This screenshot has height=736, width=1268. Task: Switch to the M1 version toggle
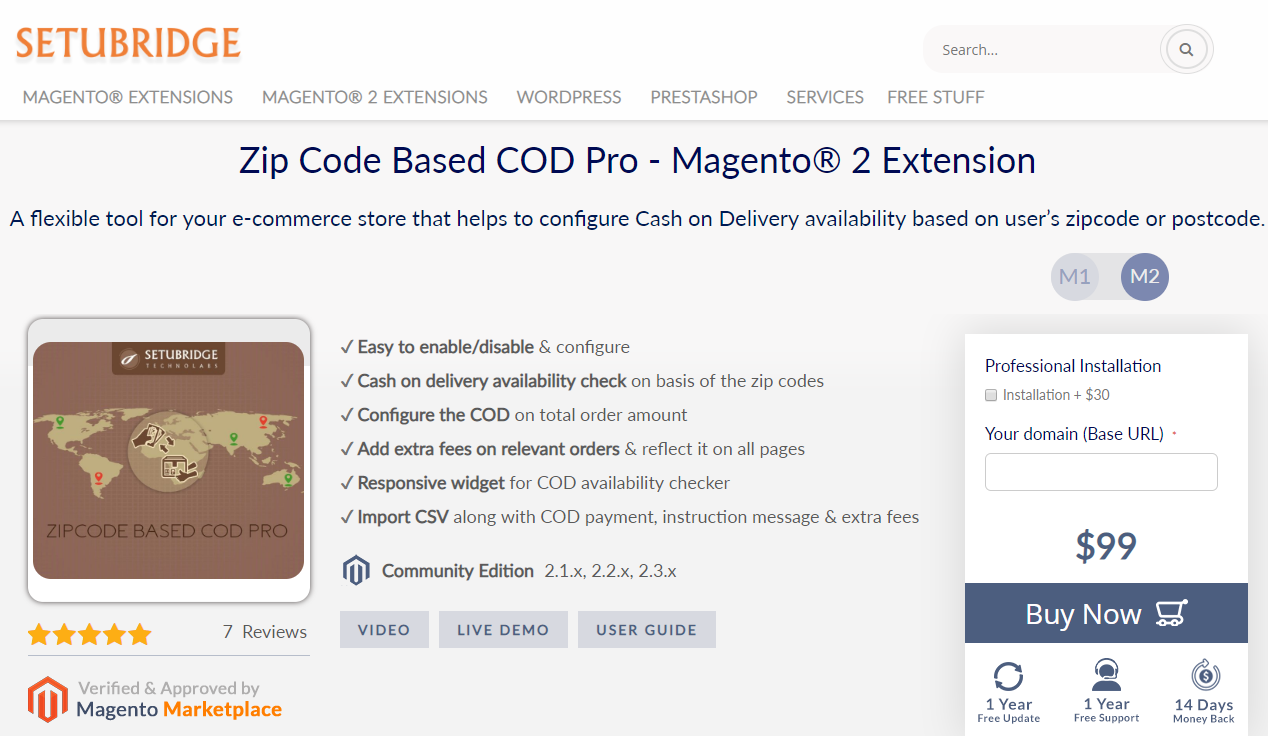point(1075,277)
